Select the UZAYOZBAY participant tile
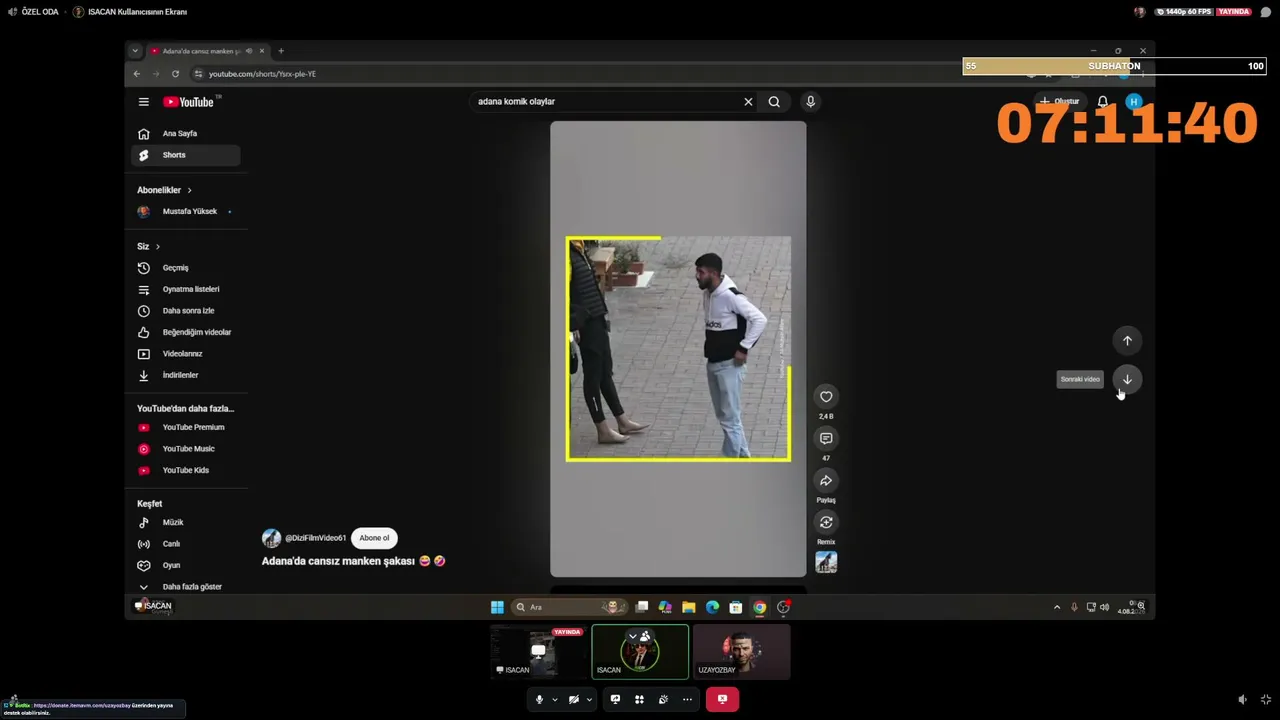 tap(741, 652)
